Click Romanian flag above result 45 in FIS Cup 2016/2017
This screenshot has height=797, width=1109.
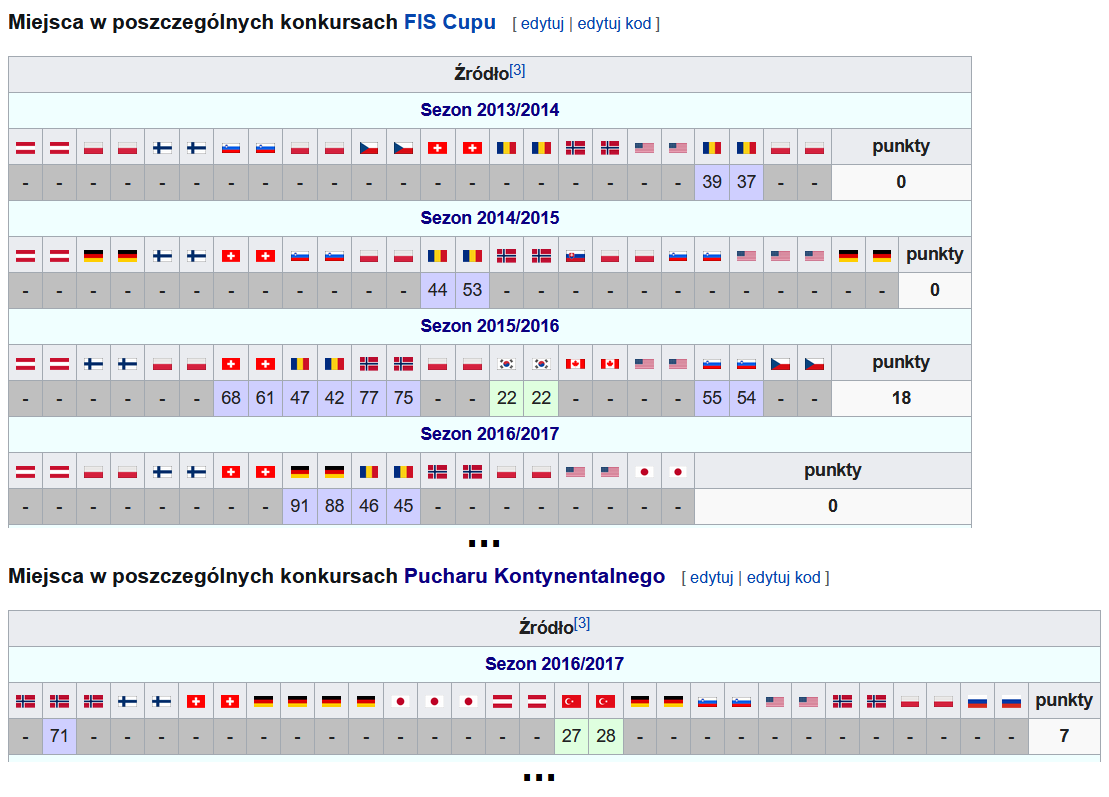pos(403,472)
